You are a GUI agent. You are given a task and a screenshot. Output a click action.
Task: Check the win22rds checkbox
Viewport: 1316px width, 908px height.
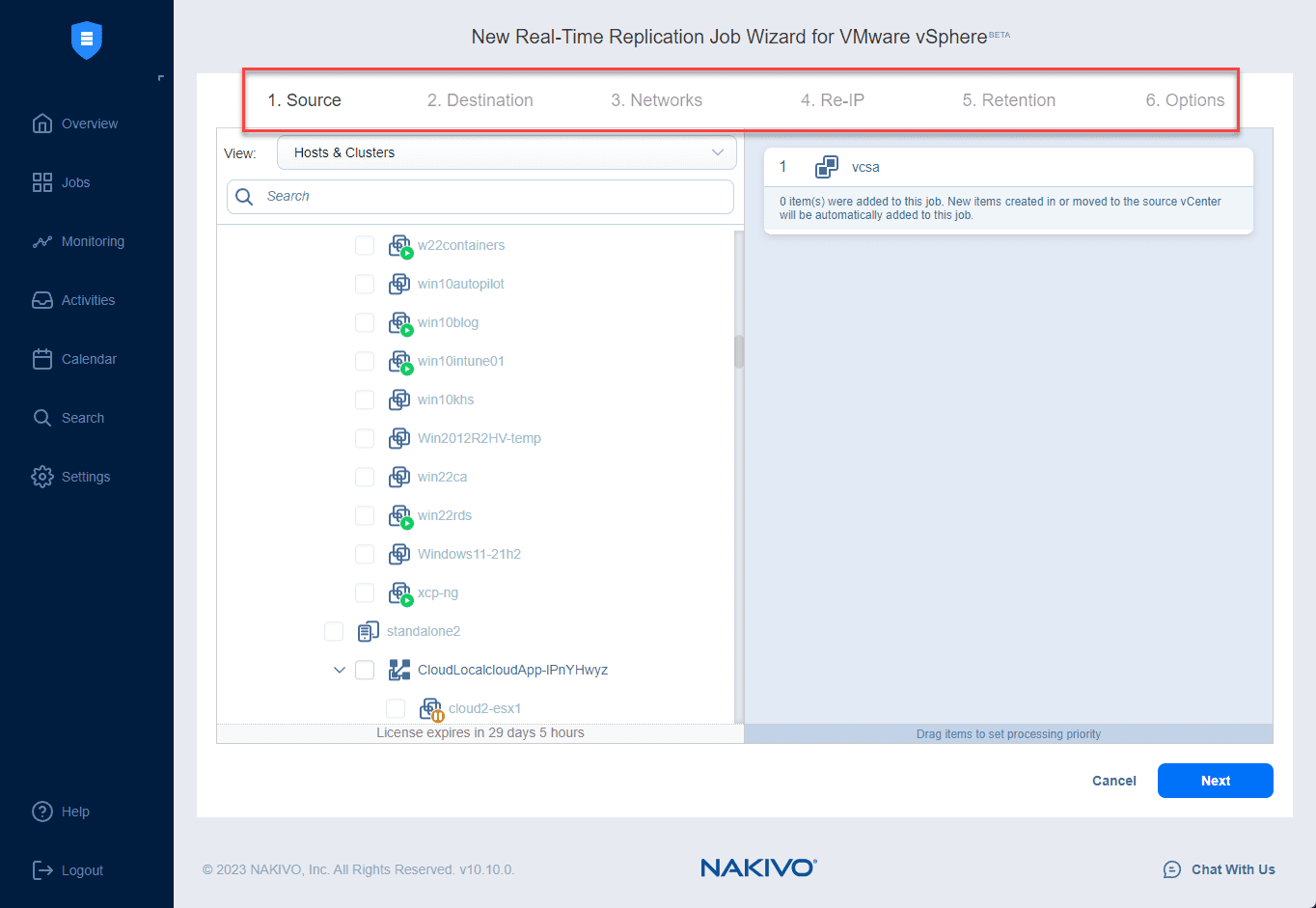(x=365, y=515)
